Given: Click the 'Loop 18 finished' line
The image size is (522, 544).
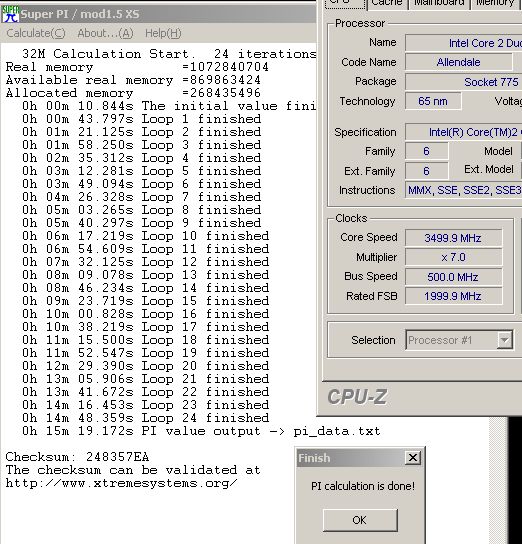Looking at the screenshot, I should click(x=146, y=340).
